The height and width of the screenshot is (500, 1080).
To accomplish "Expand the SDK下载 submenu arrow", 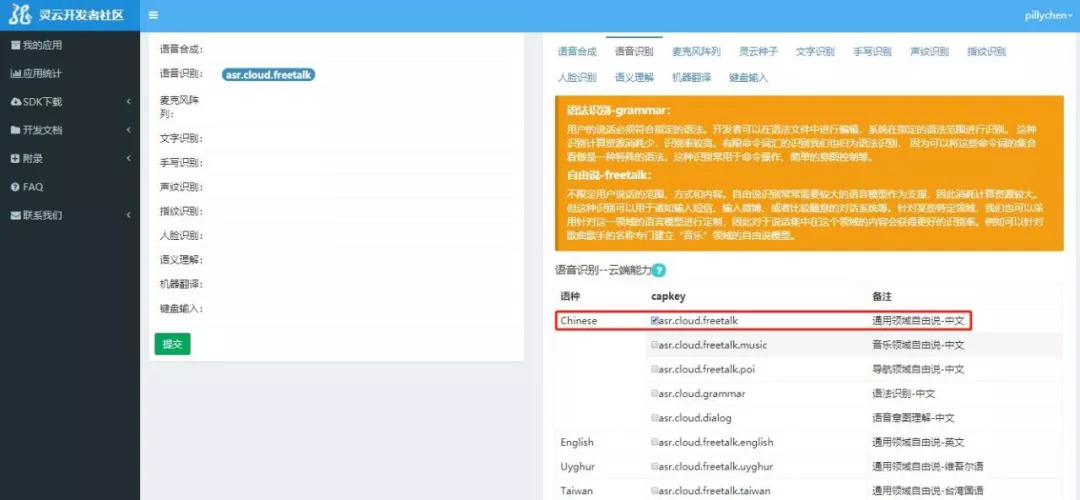I will (129, 102).
